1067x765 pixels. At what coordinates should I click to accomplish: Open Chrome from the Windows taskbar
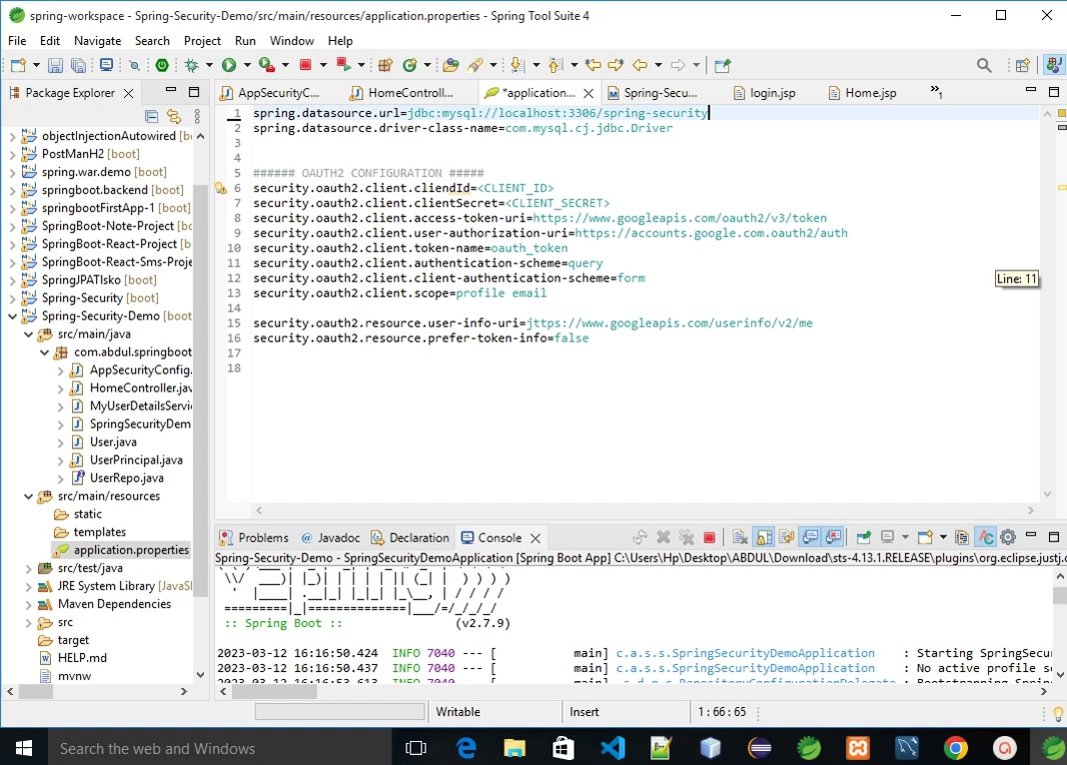(955, 749)
